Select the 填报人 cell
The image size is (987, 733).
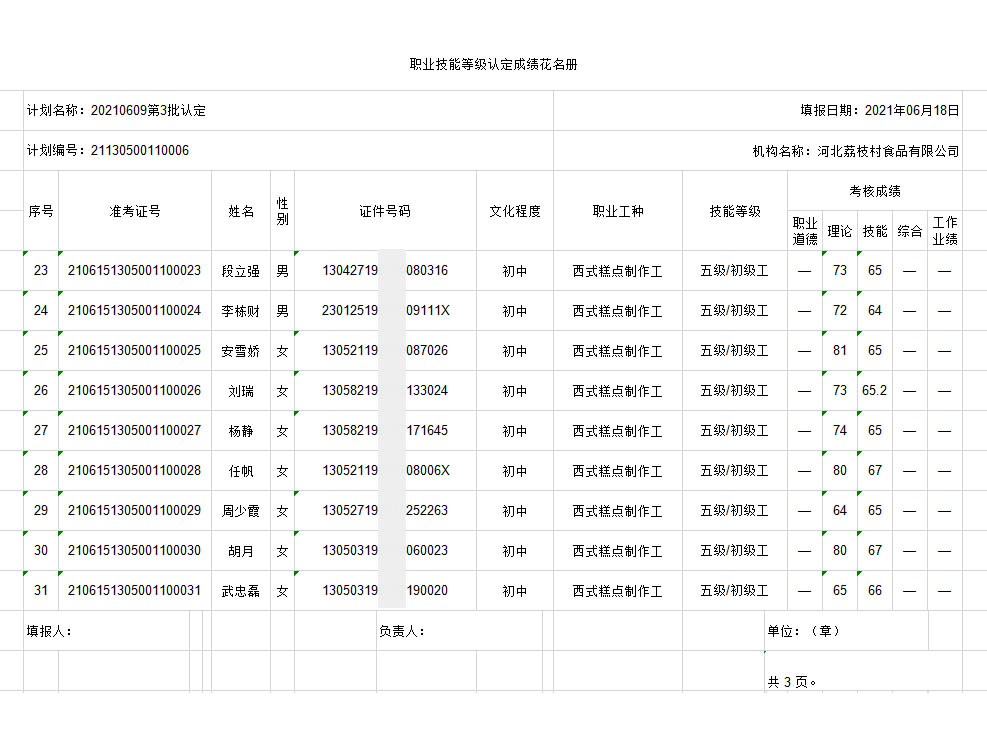coord(50,631)
